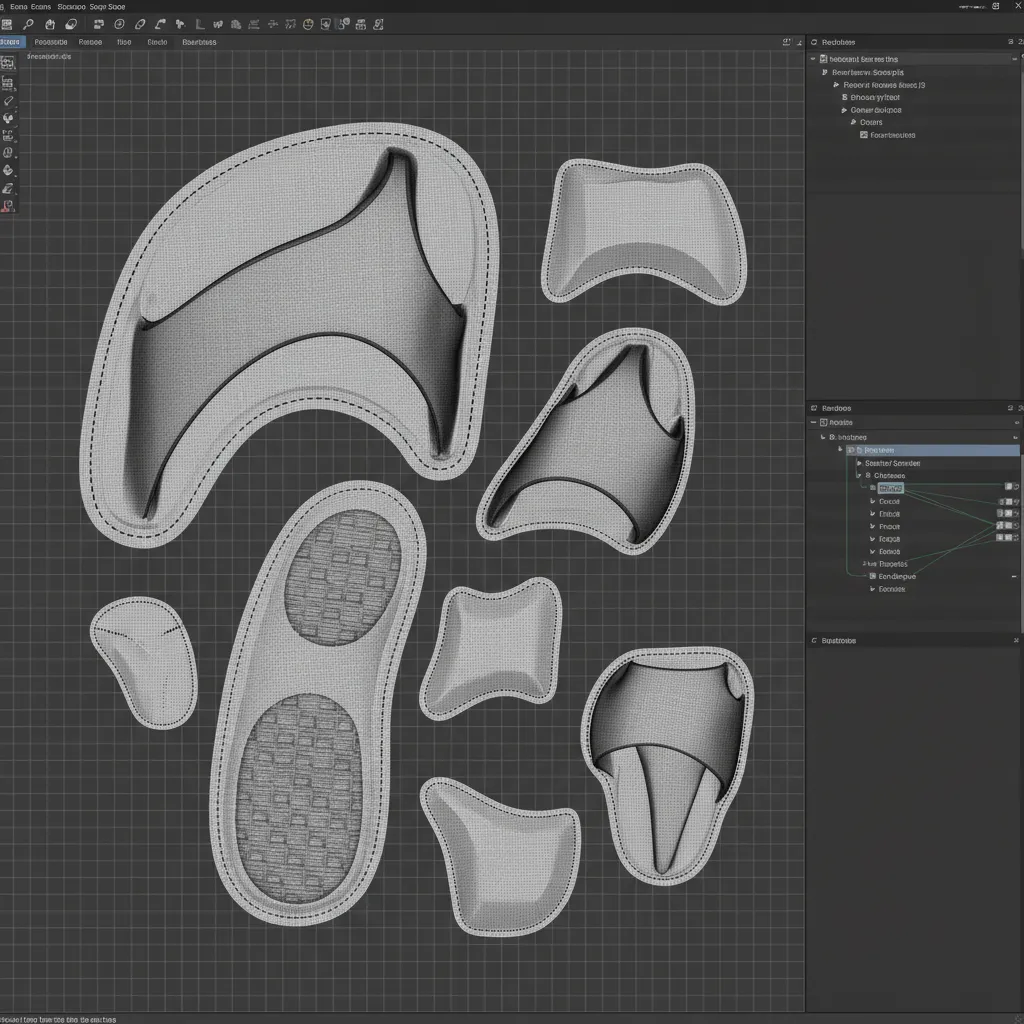Switch to the first highlighted tab below the toolbar
1024x1024 pixels.
[x=10, y=42]
